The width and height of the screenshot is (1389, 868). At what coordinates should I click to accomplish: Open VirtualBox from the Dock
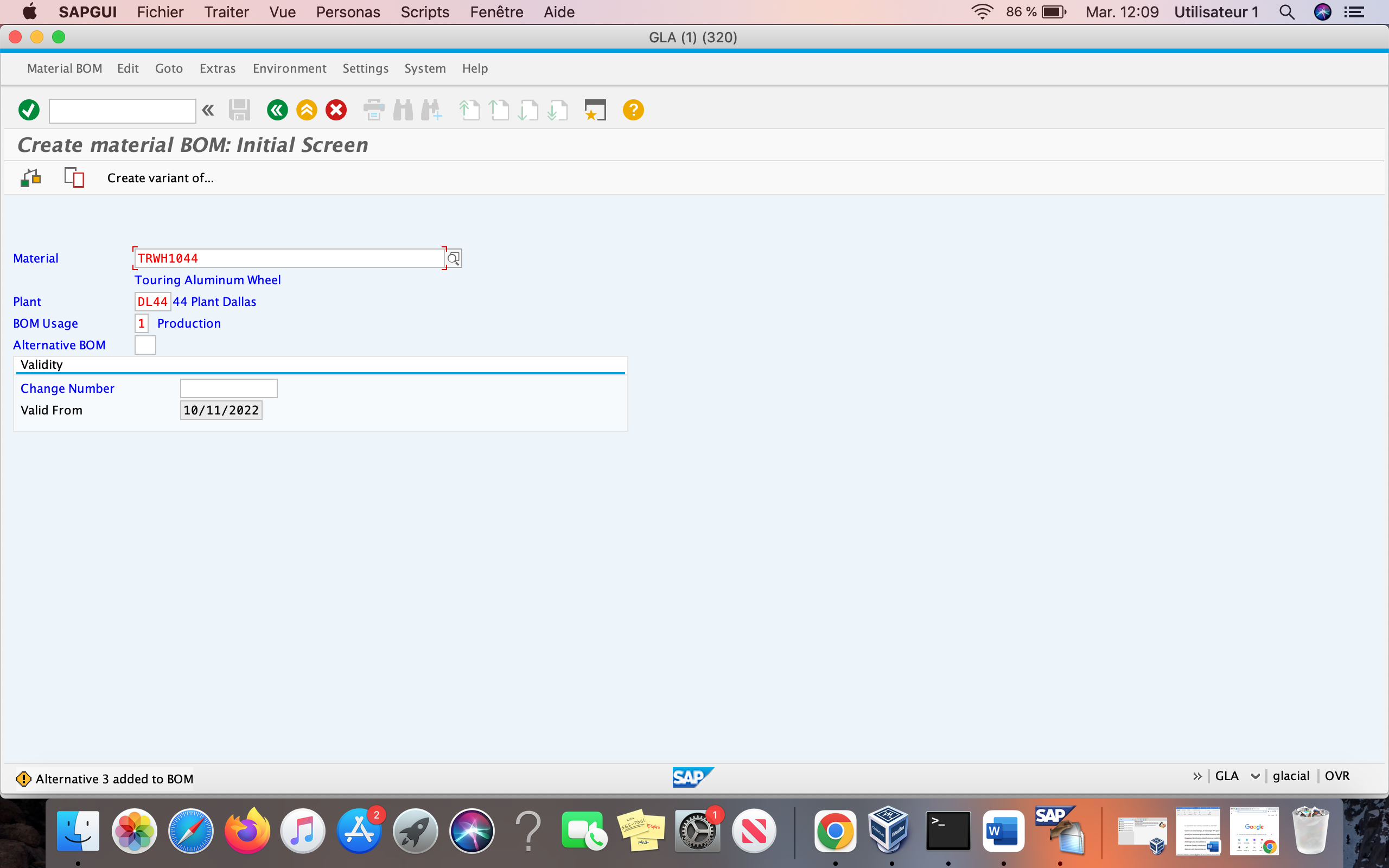tap(889, 829)
